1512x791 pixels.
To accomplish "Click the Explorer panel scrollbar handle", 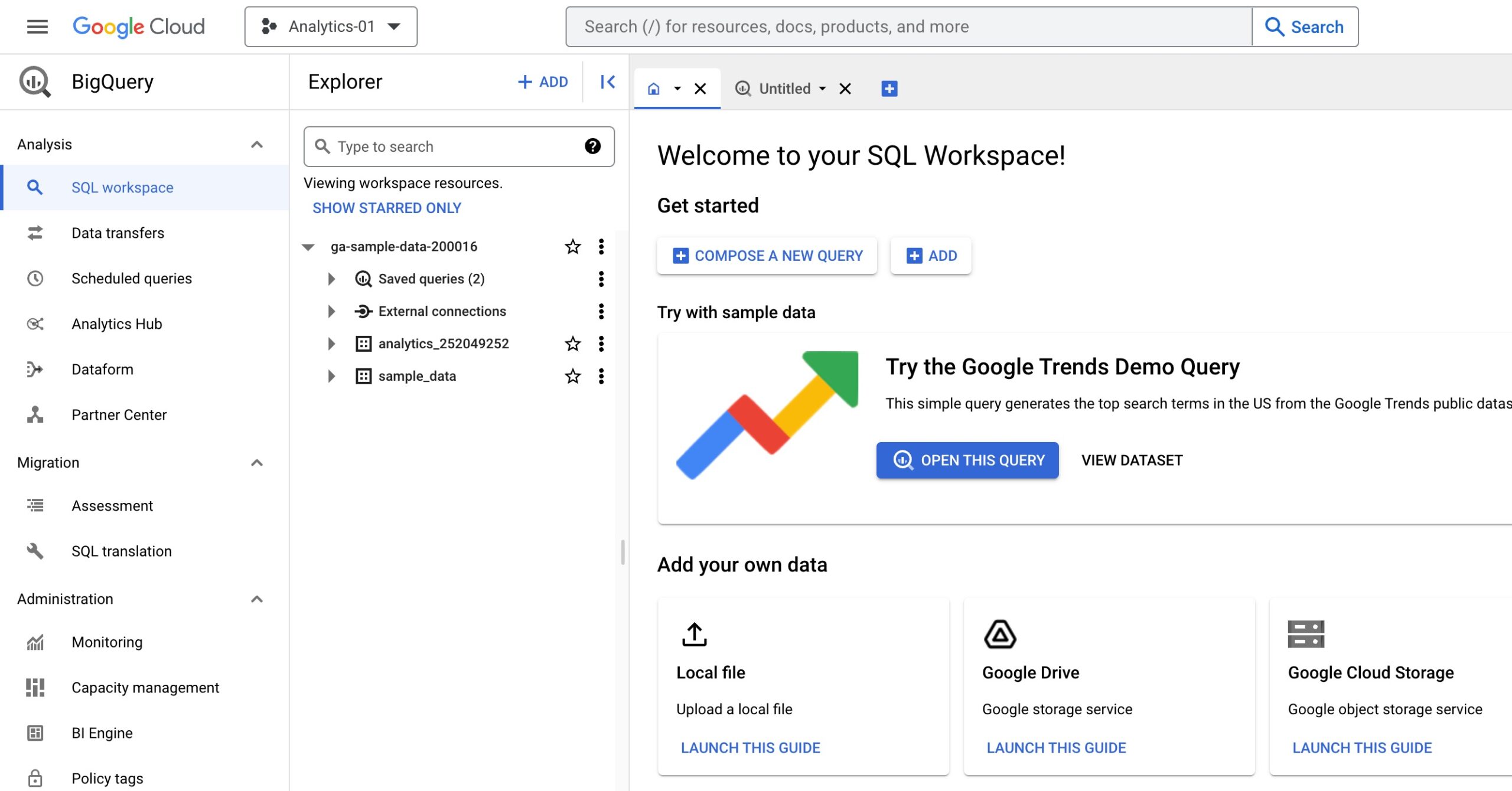I will (x=623, y=552).
